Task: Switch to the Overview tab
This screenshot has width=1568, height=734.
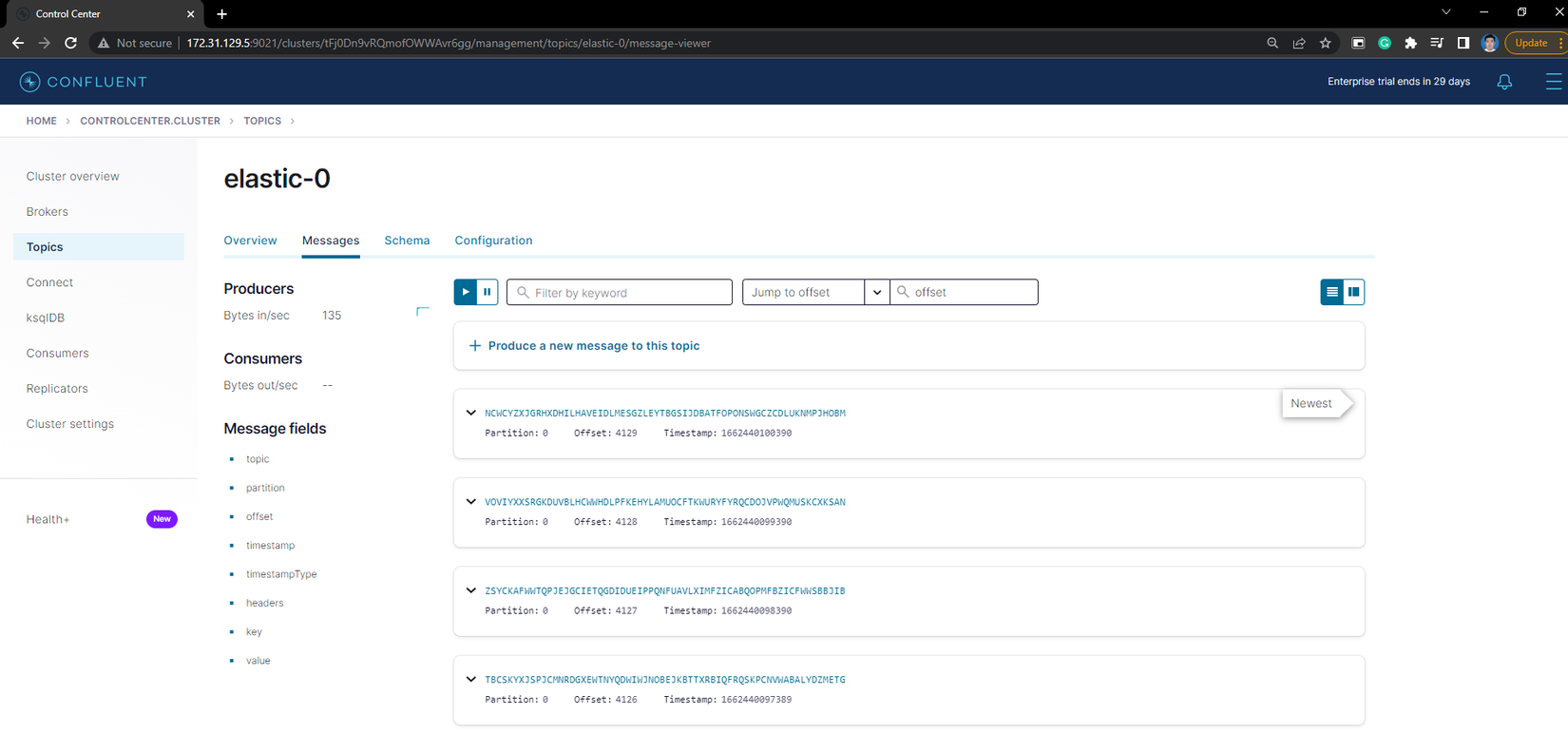Action: click(x=250, y=241)
